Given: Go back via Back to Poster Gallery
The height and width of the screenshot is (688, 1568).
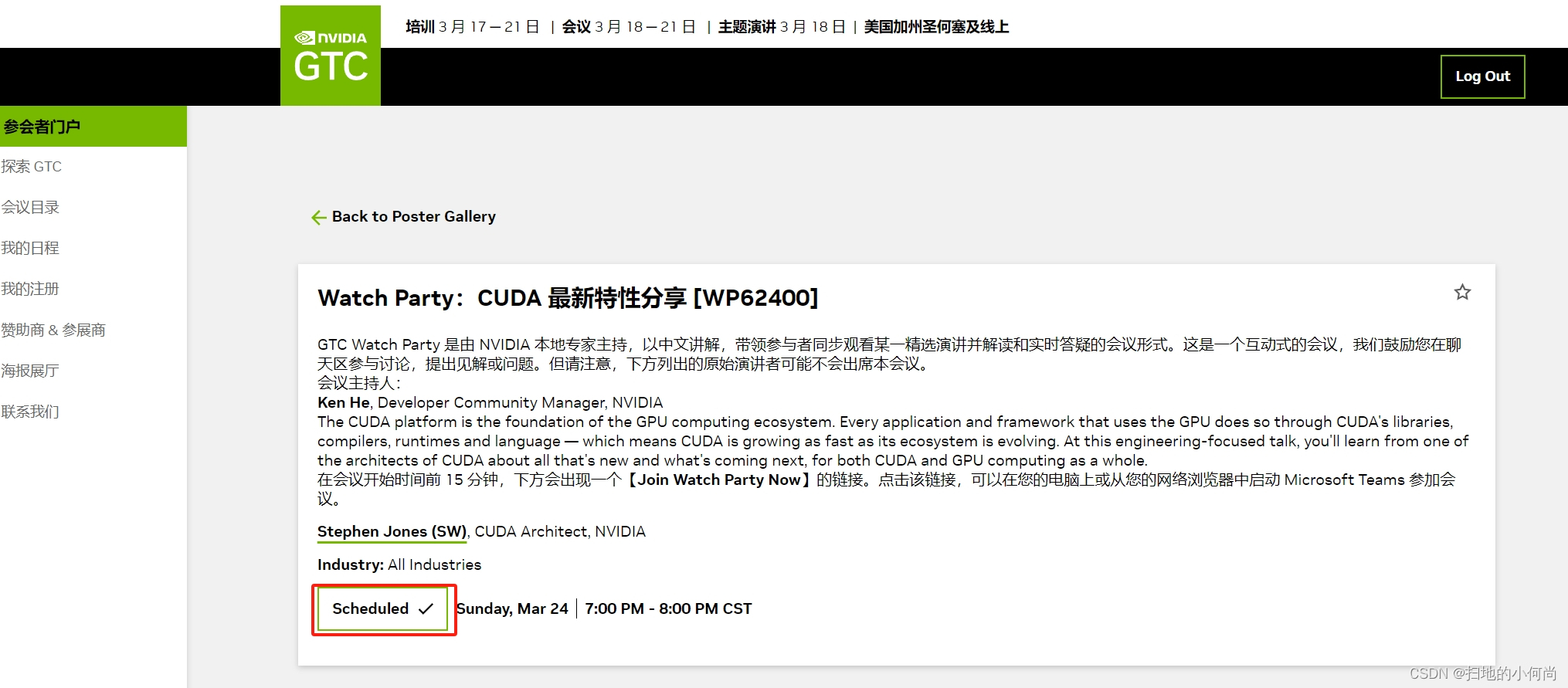Looking at the screenshot, I should [x=403, y=217].
